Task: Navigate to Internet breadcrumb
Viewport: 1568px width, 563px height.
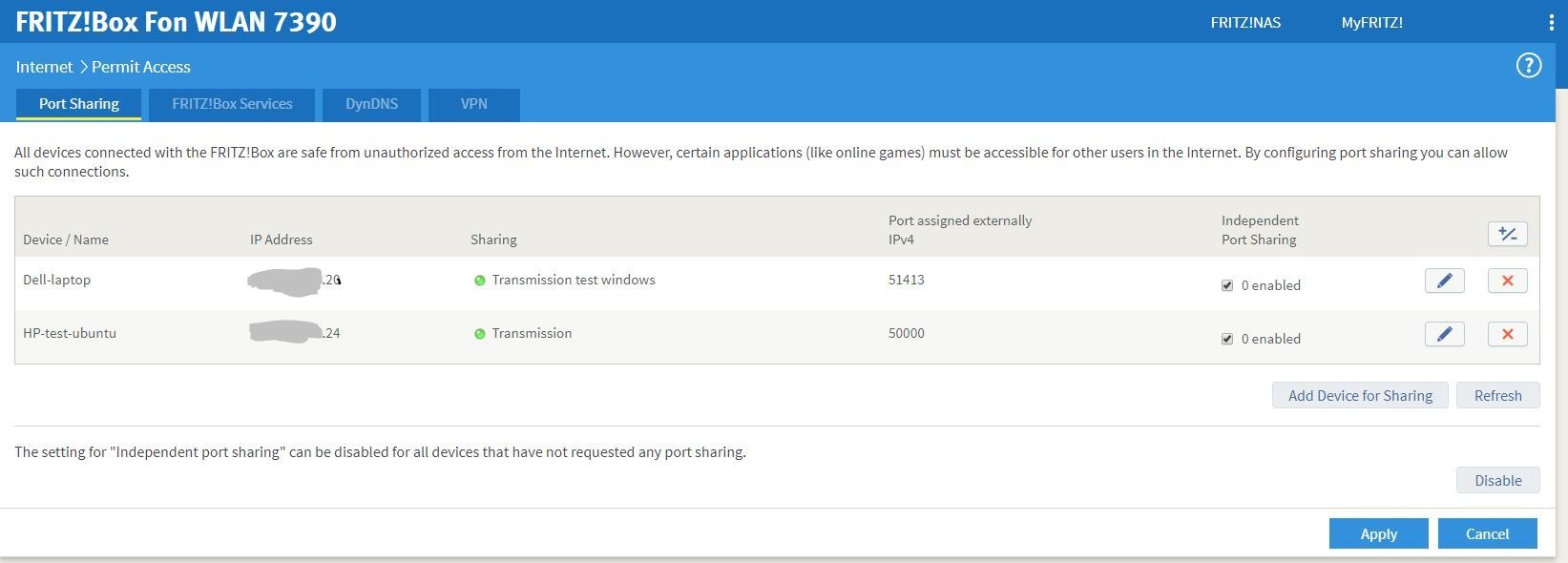Action: (x=44, y=67)
